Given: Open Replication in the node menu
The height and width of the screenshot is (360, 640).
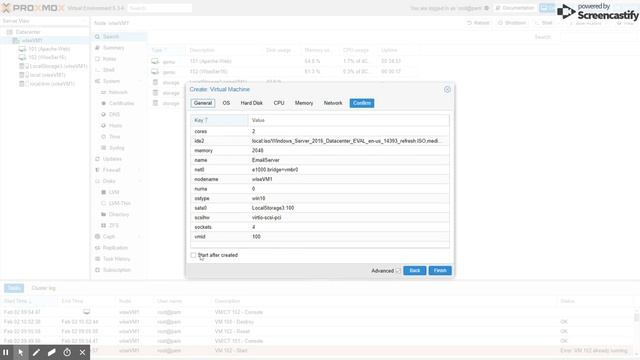Looking at the screenshot, I should tap(116, 248).
